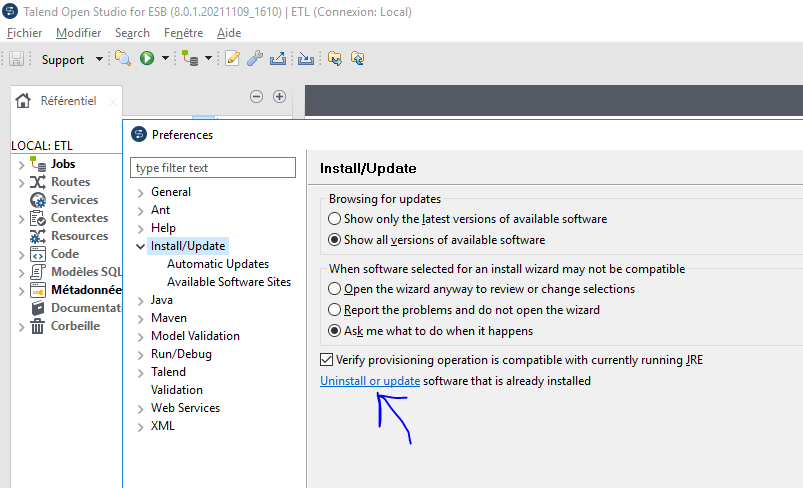The width and height of the screenshot is (803, 488).
Task: Click the Métadonnées node icon
Action: 38,290
